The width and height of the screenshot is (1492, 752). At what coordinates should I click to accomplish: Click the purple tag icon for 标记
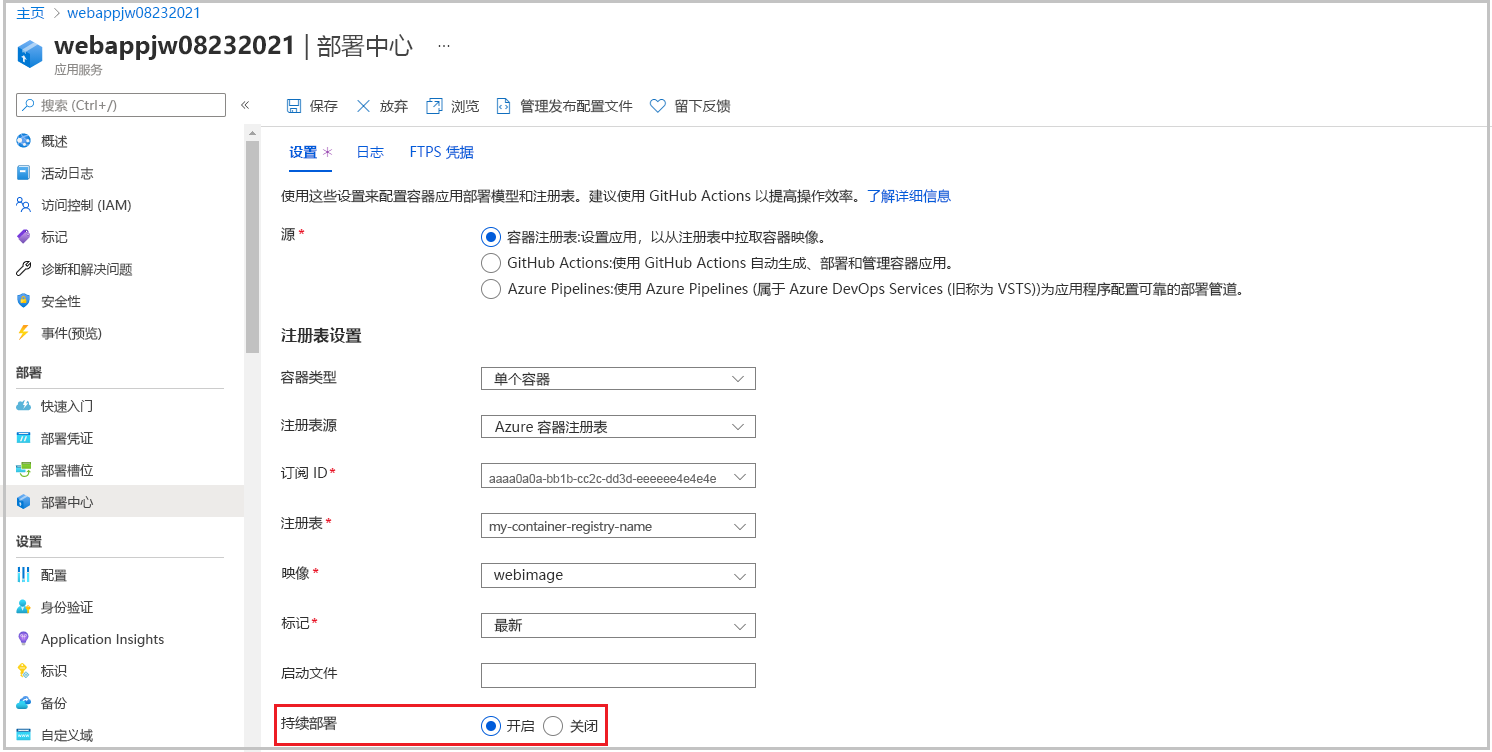(x=24, y=237)
